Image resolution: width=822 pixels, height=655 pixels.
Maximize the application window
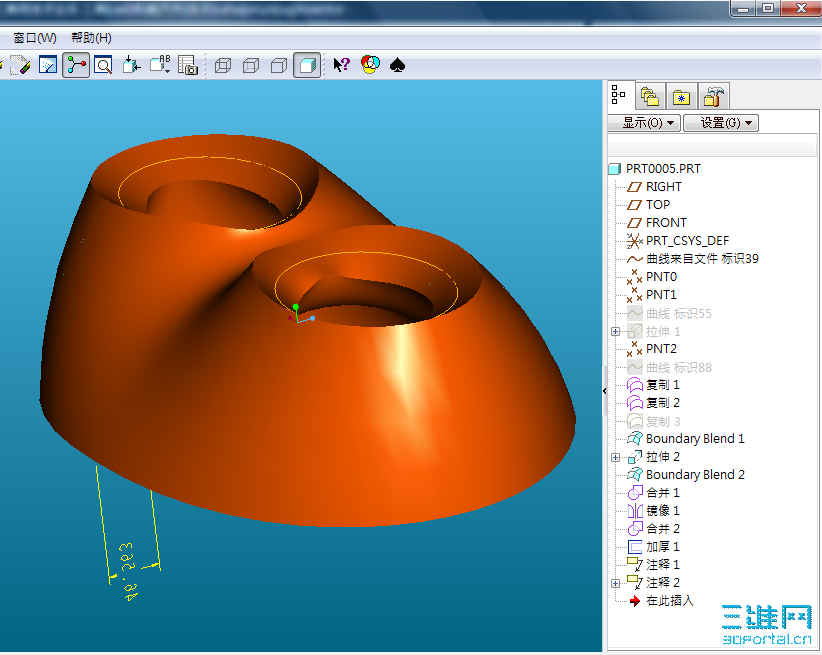[x=768, y=8]
